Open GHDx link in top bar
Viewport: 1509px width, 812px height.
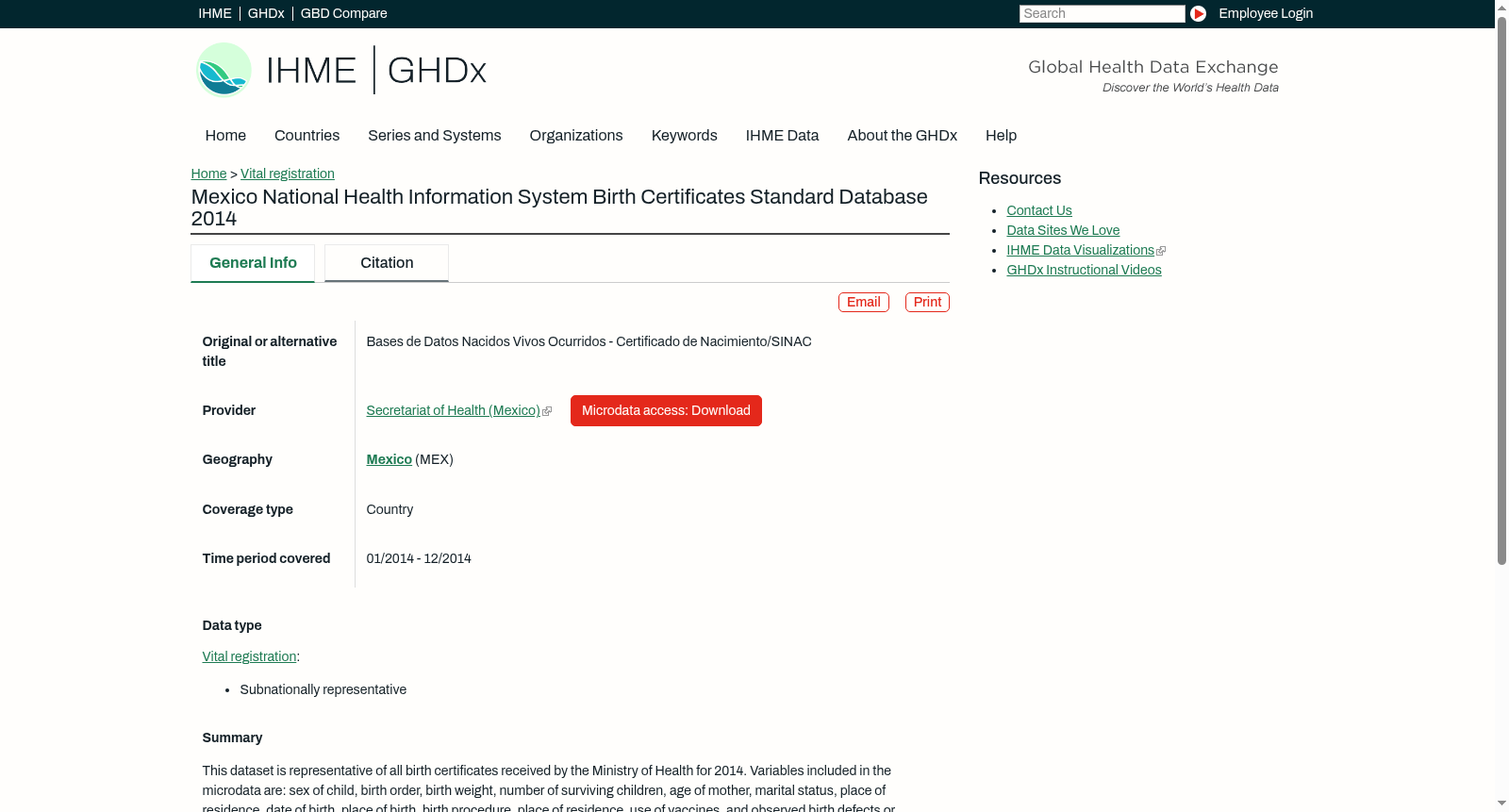[266, 13]
